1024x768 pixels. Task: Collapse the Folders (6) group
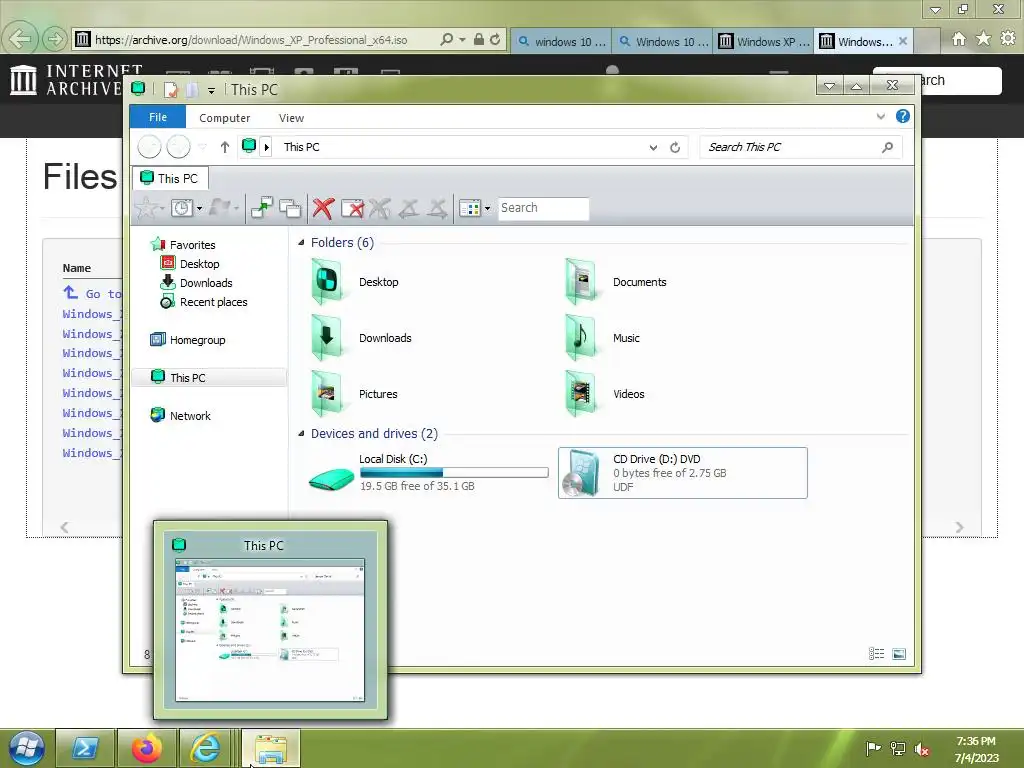coord(301,243)
